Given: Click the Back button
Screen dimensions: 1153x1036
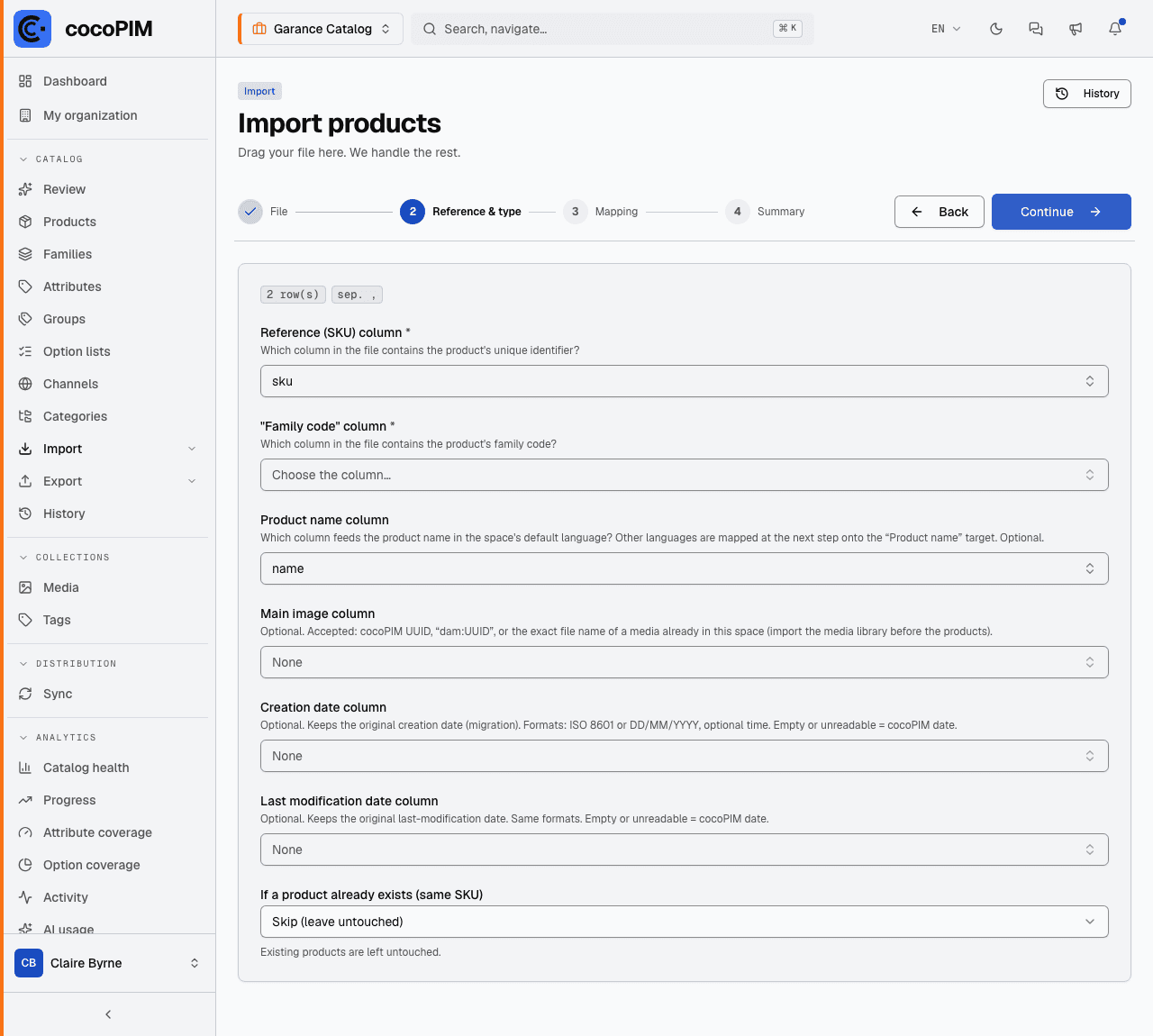Looking at the screenshot, I should click(x=940, y=212).
